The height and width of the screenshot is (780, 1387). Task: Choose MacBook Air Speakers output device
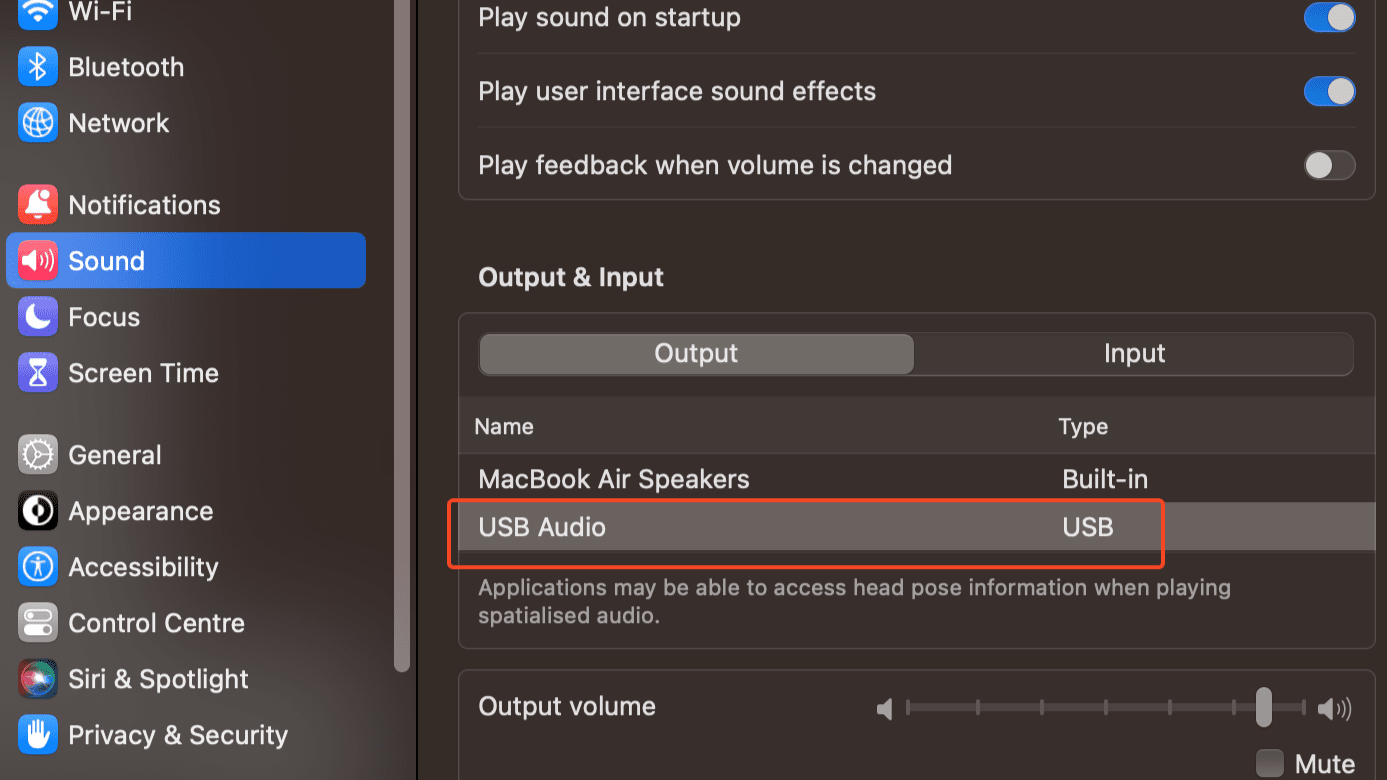coord(917,479)
